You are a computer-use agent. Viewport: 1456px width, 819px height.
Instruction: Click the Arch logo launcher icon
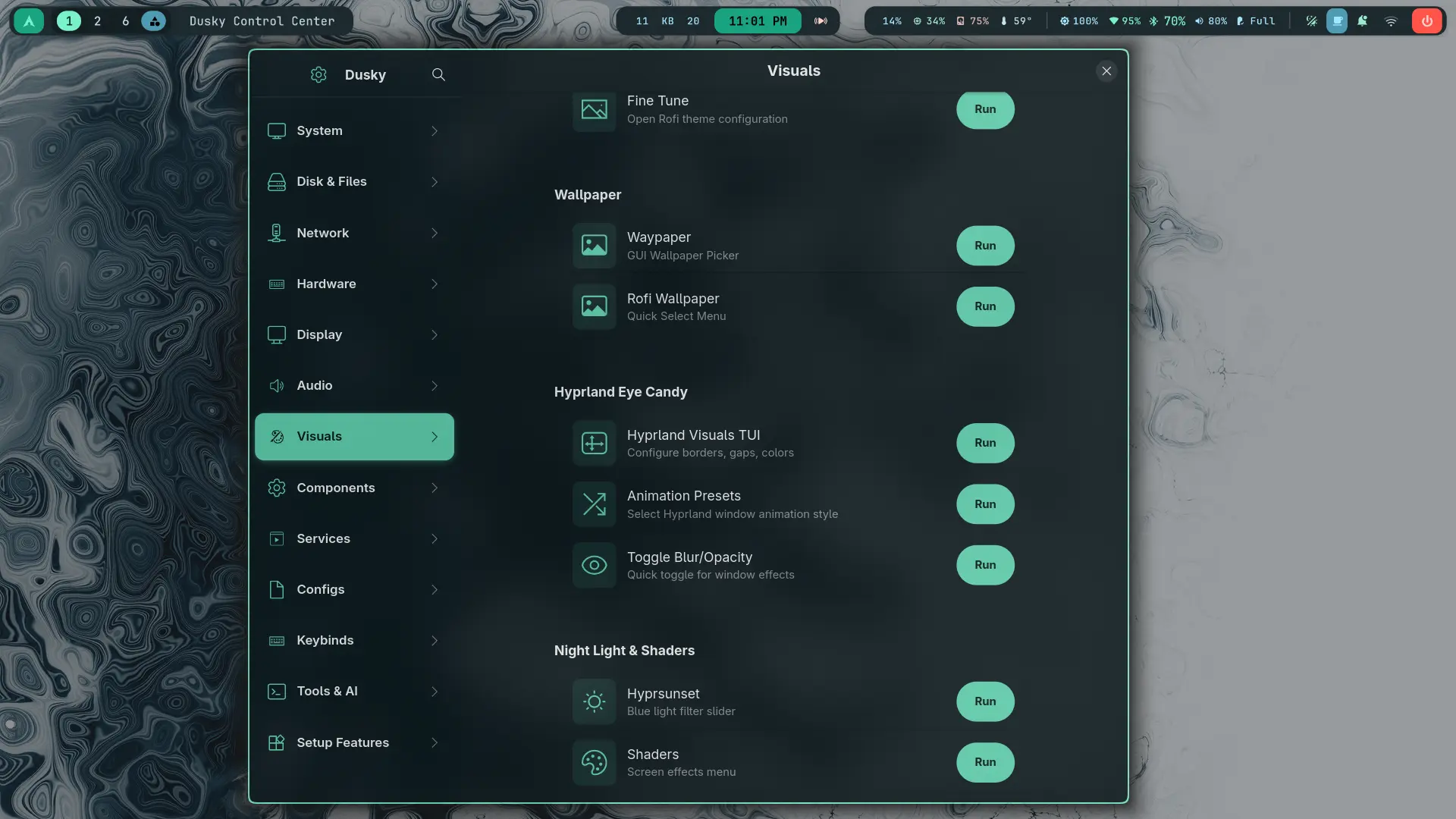pyautogui.click(x=29, y=21)
